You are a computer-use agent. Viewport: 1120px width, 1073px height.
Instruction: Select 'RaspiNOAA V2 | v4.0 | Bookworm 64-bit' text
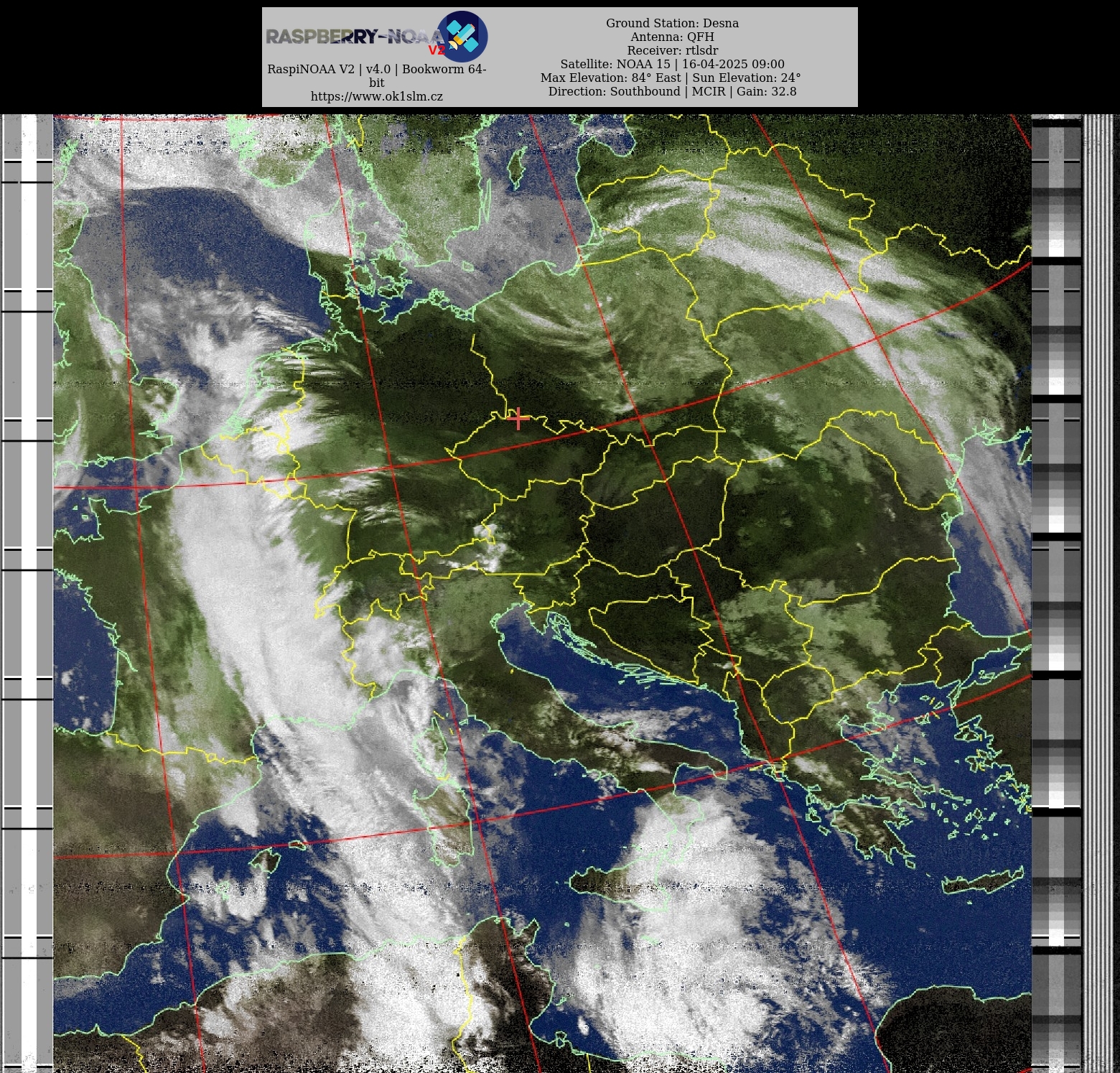click(377, 75)
